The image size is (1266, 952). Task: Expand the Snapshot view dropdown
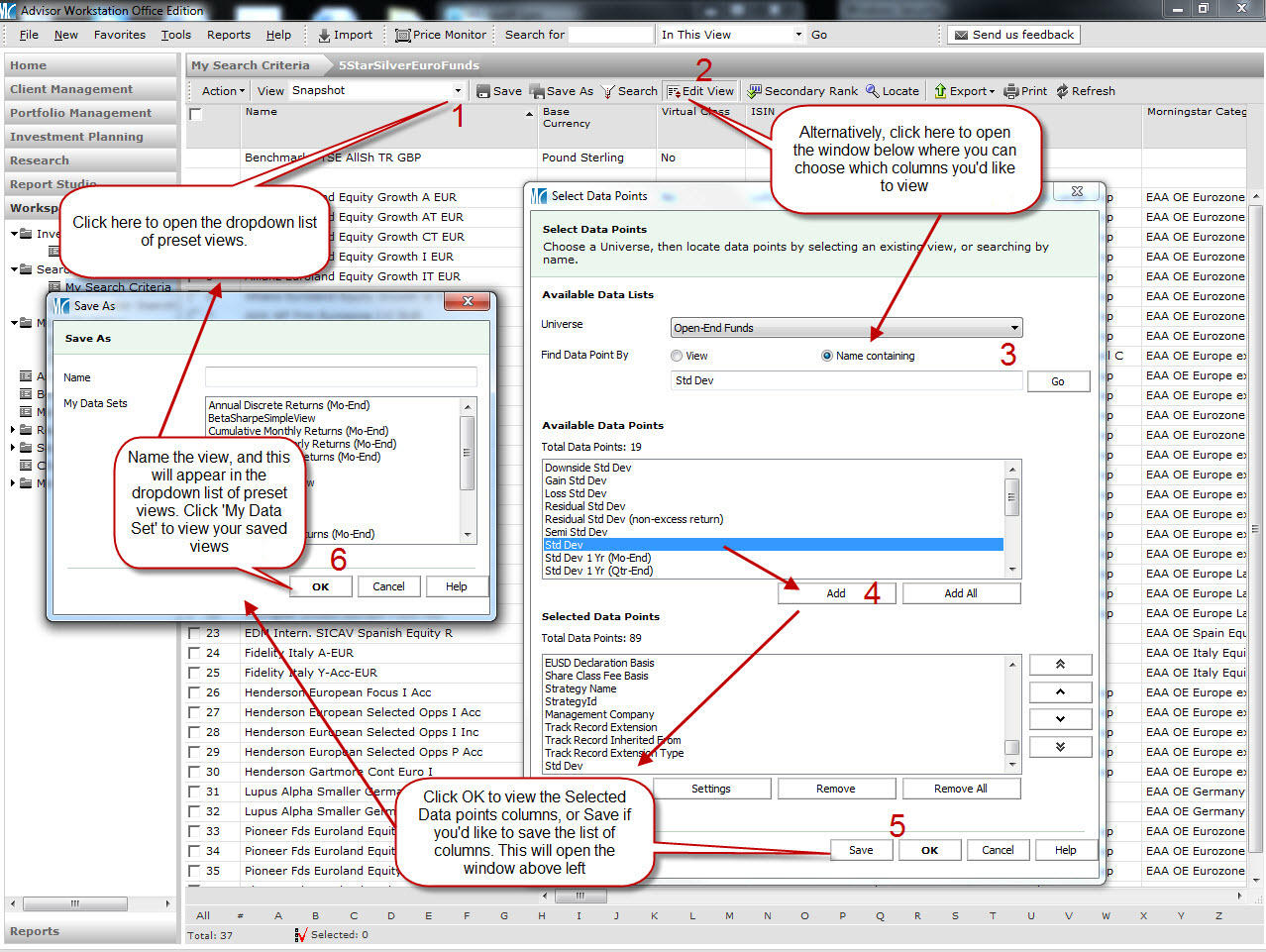[458, 90]
